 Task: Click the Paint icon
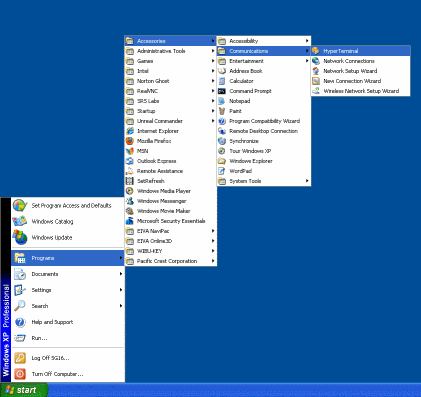(x=222, y=111)
